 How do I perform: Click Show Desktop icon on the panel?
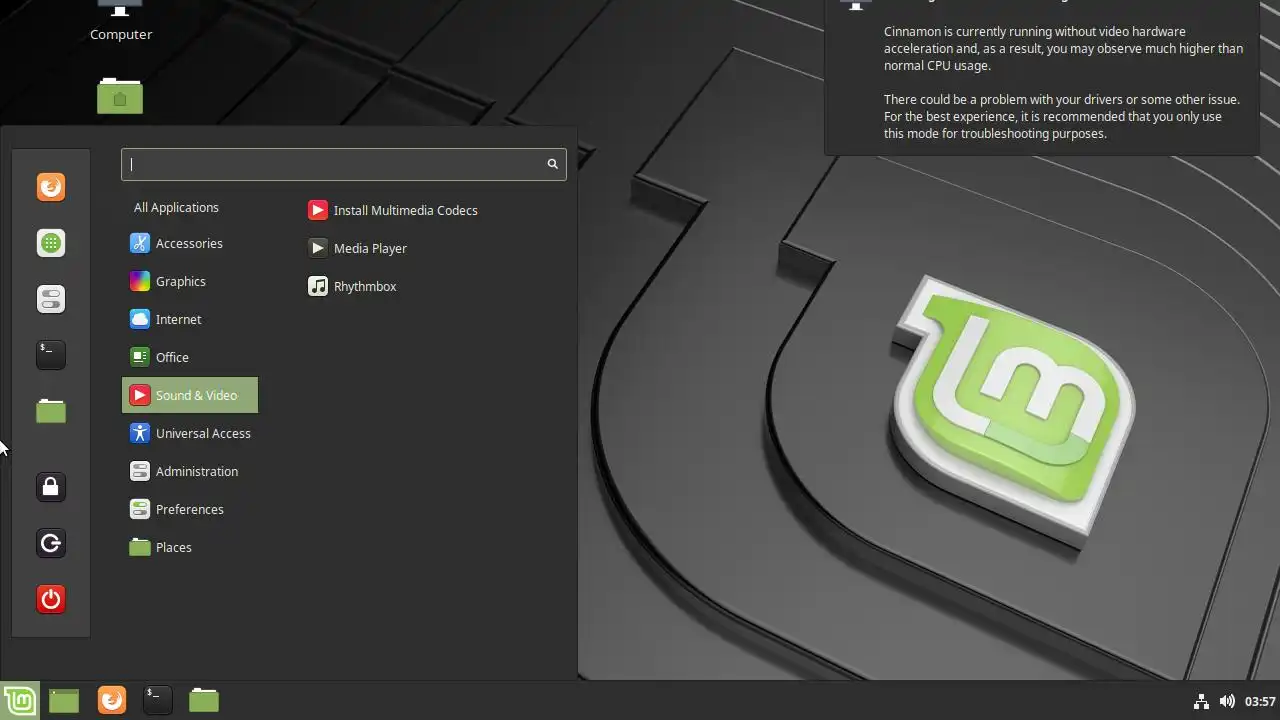(64, 700)
